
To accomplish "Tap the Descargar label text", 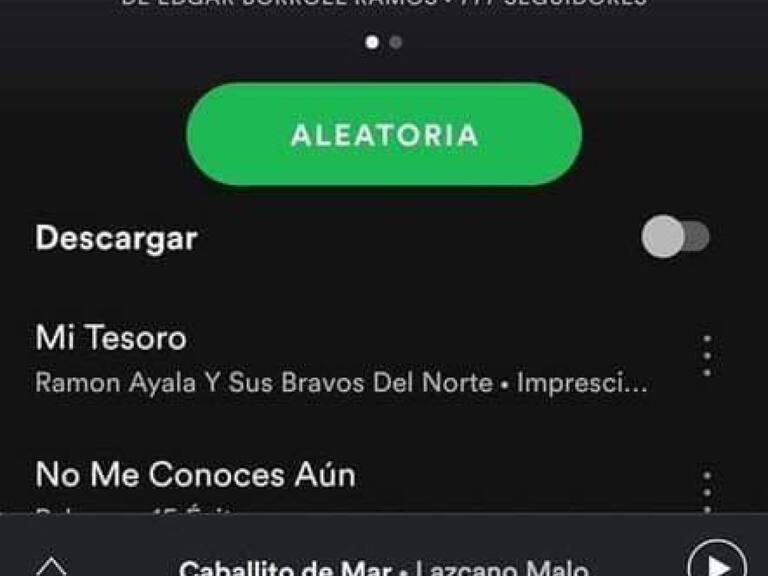I will pyautogui.click(x=116, y=239).
